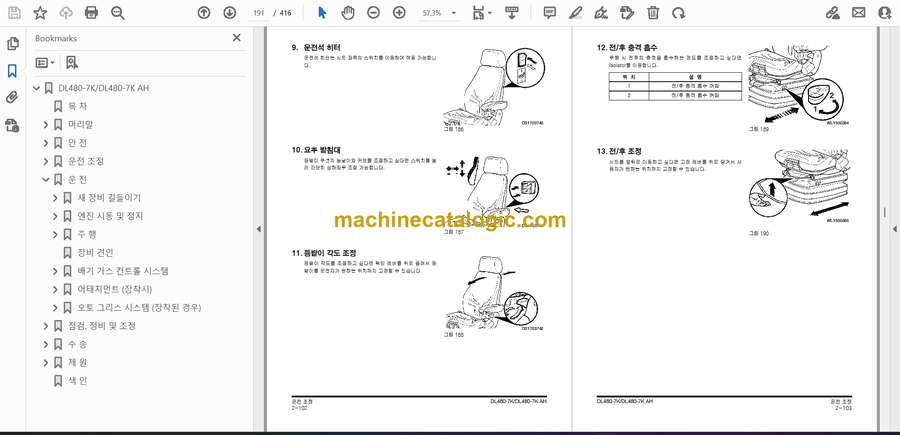Image resolution: width=900 pixels, height=435 pixels.
Task: Bookmark this file with the star icon
Action: (40, 13)
